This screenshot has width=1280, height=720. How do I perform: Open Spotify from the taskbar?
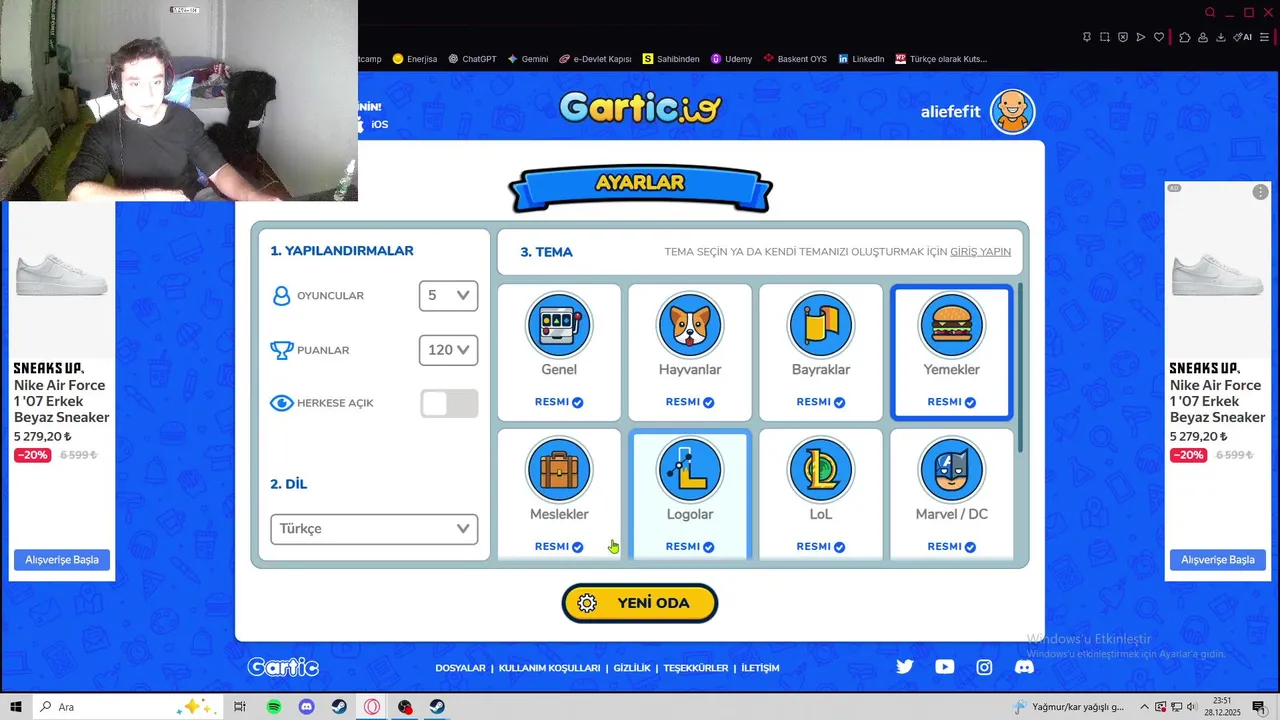tap(274, 707)
